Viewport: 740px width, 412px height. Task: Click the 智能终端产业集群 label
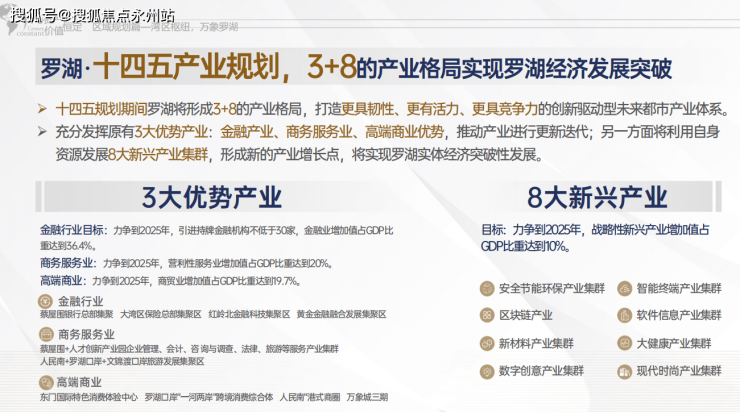[x=679, y=288]
